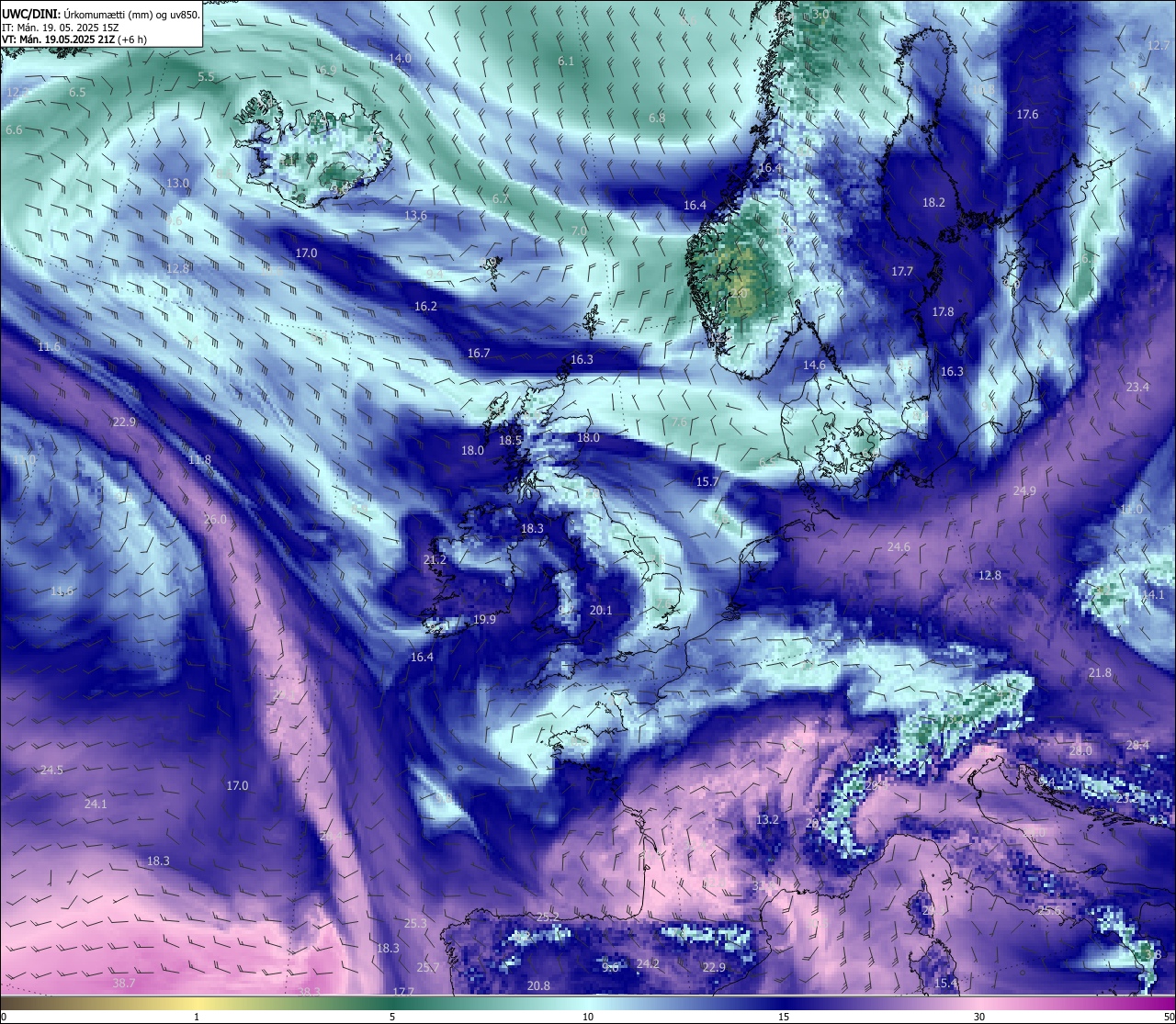1176x1024 pixels.
Task: Click the 38.7 value label
Action: point(124,983)
